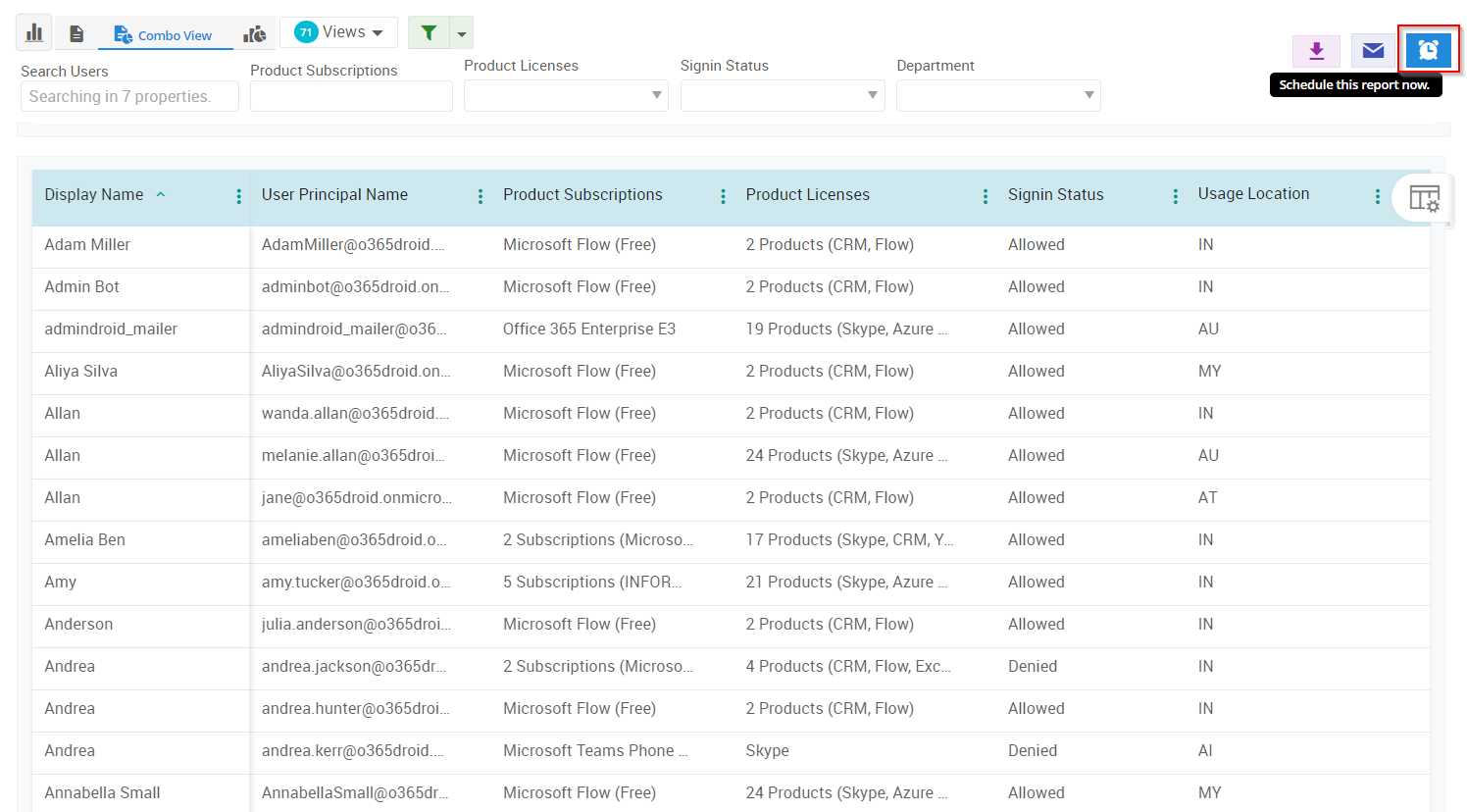
Task: Sort by the Display Name column header
Action: click(94, 195)
